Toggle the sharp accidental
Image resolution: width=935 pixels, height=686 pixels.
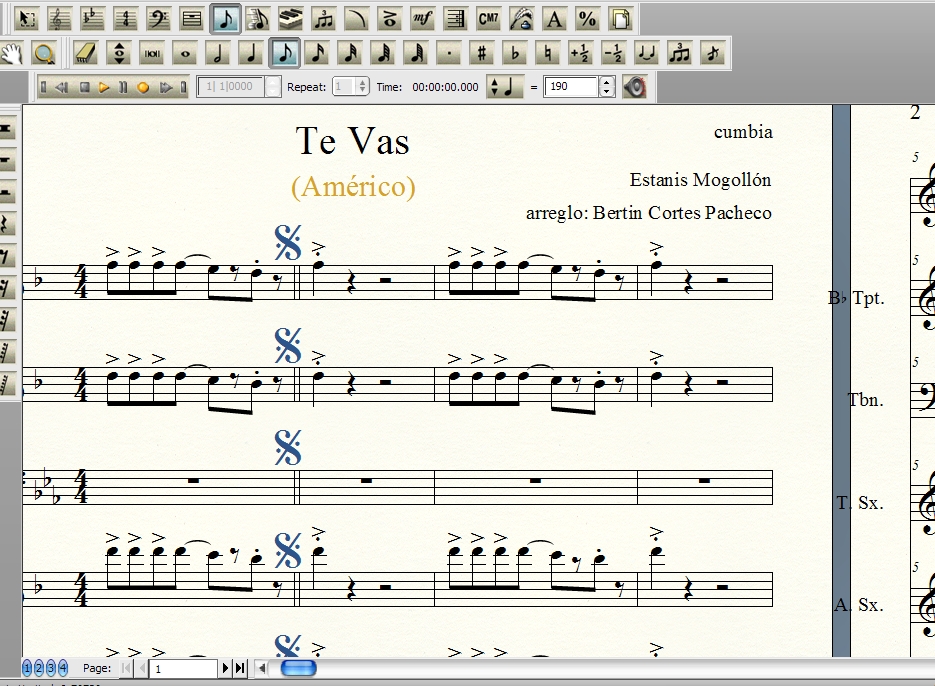click(x=482, y=54)
